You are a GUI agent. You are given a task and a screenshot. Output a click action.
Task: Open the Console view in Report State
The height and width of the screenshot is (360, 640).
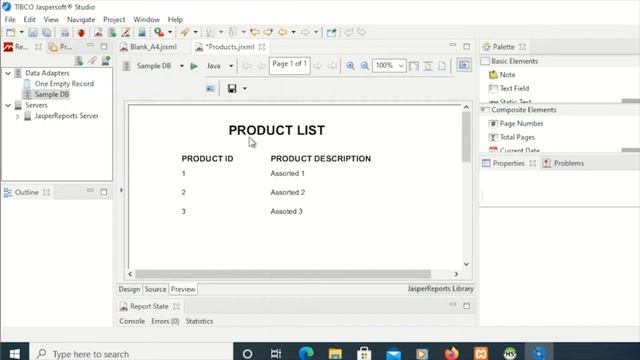132,321
